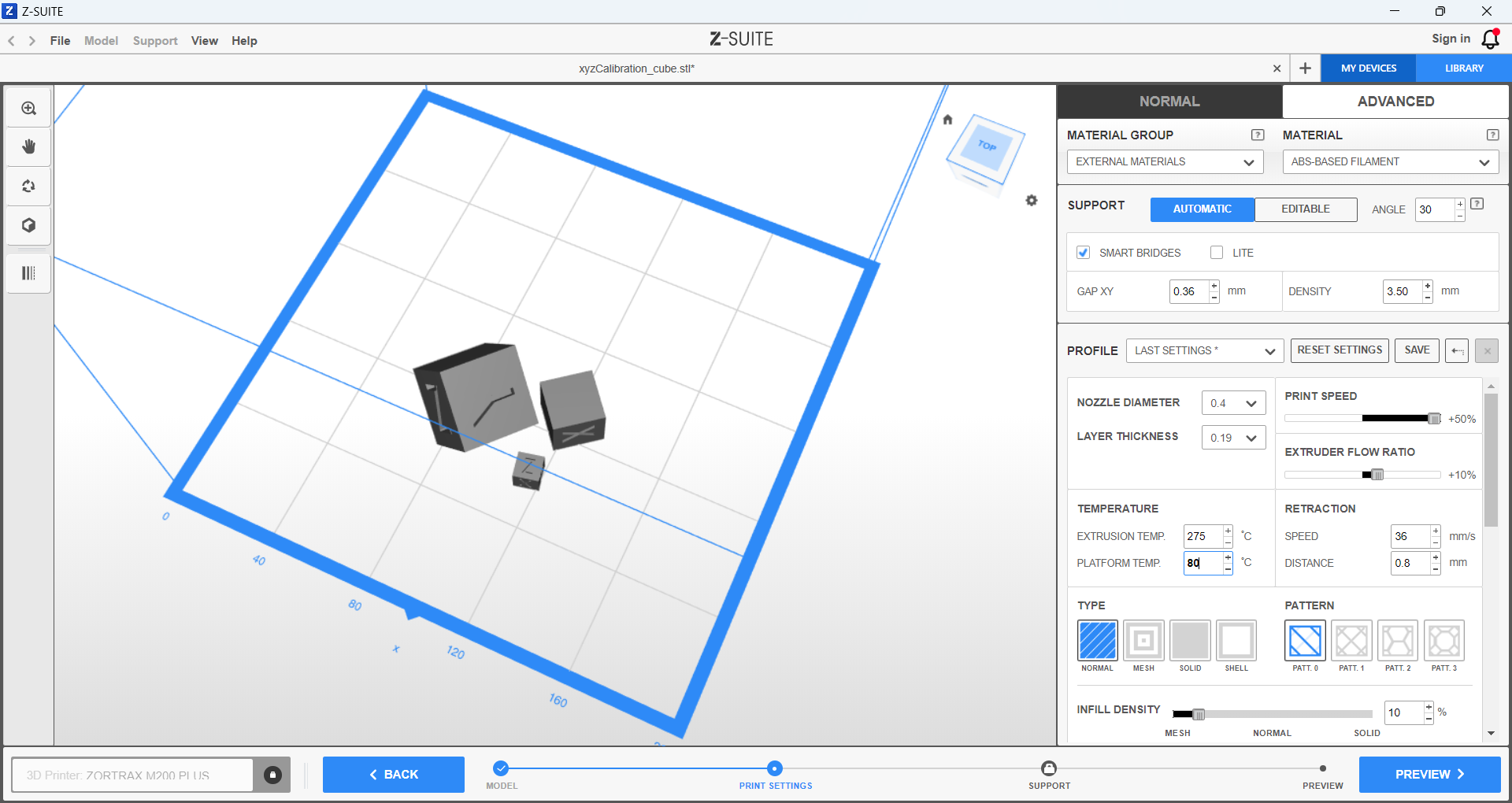Expand Material ABS-based filament dropdown
Image resolution: width=1512 pixels, height=803 pixels.
coord(1390,162)
